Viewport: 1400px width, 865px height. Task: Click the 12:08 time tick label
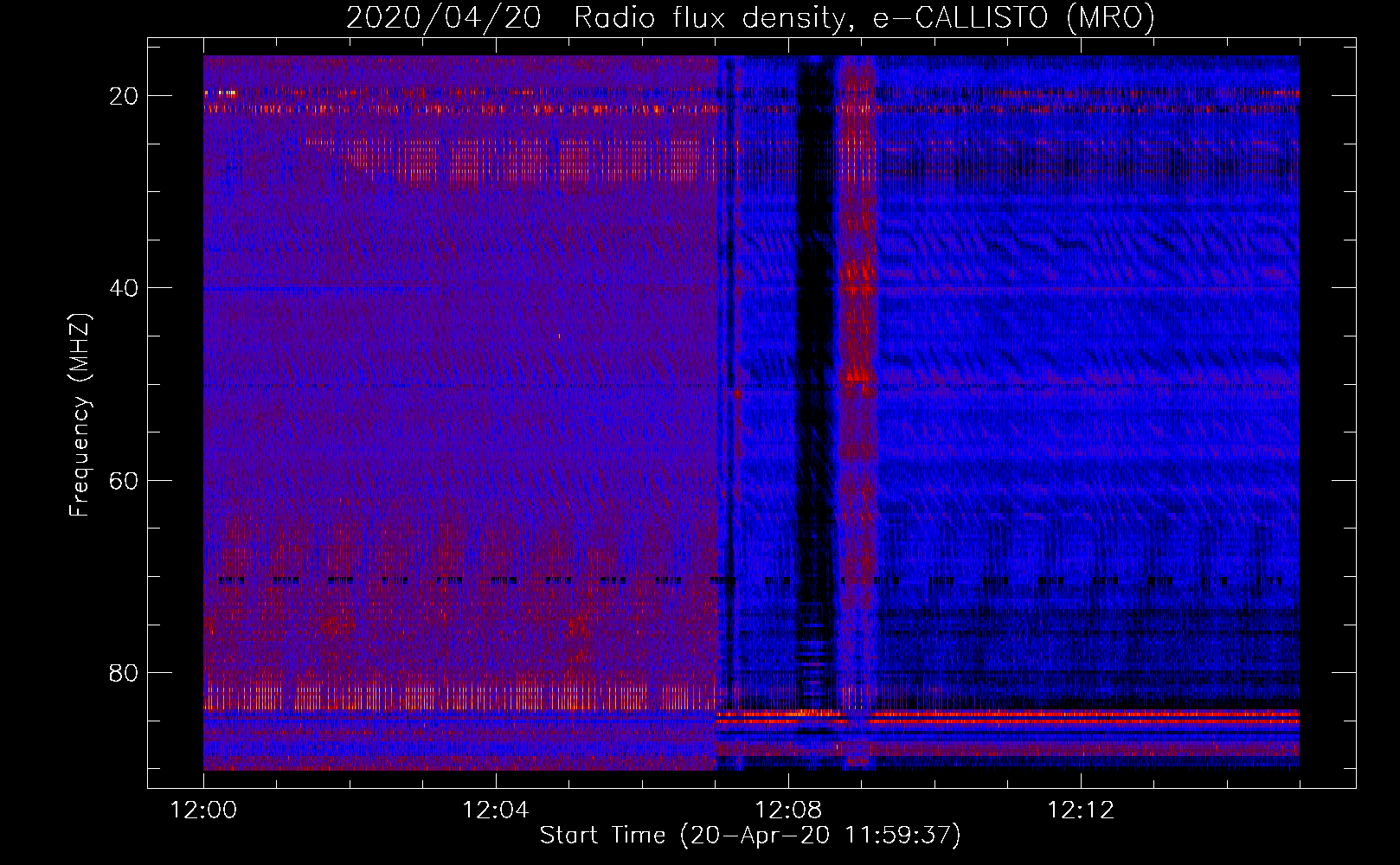pos(788,811)
